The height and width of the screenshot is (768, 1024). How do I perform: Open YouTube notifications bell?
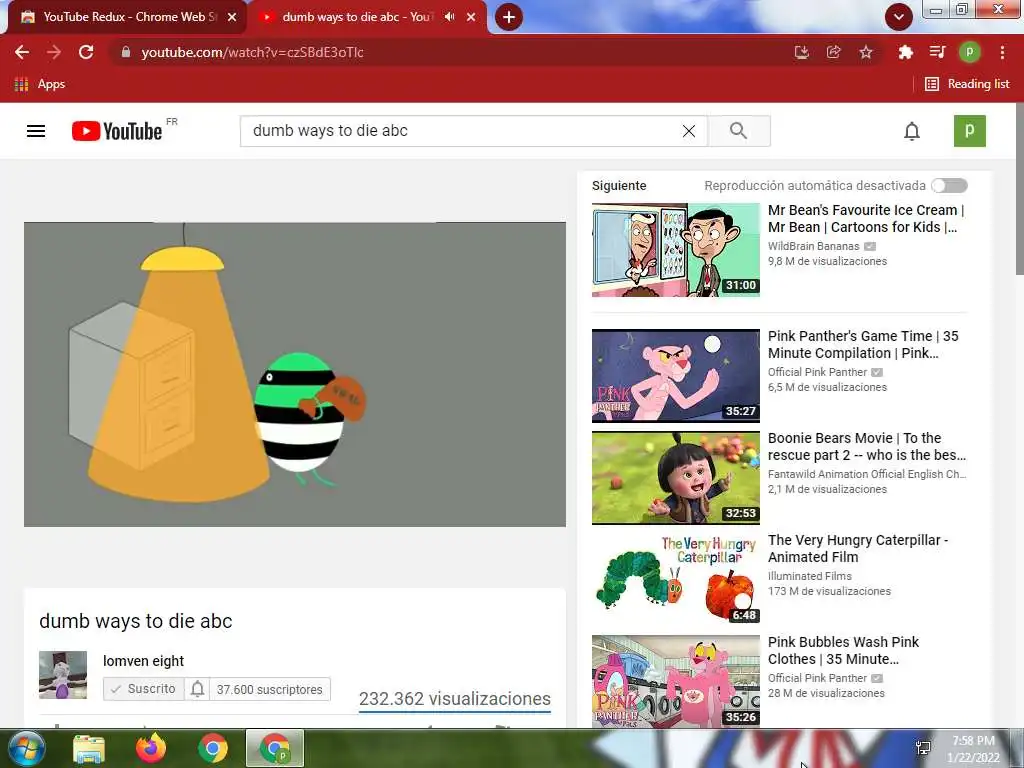[912, 131]
